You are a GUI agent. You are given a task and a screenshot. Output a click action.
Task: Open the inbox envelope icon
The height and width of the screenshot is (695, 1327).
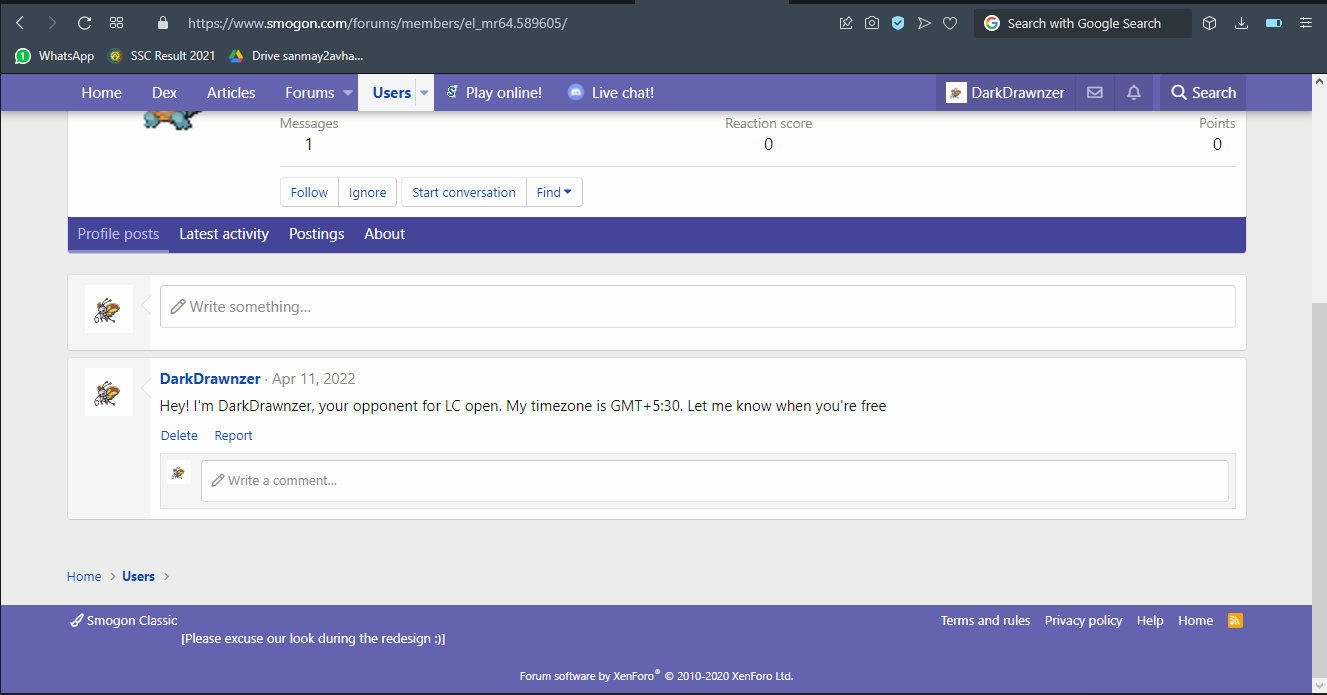pyautogui.click(x=1095, y=93)
